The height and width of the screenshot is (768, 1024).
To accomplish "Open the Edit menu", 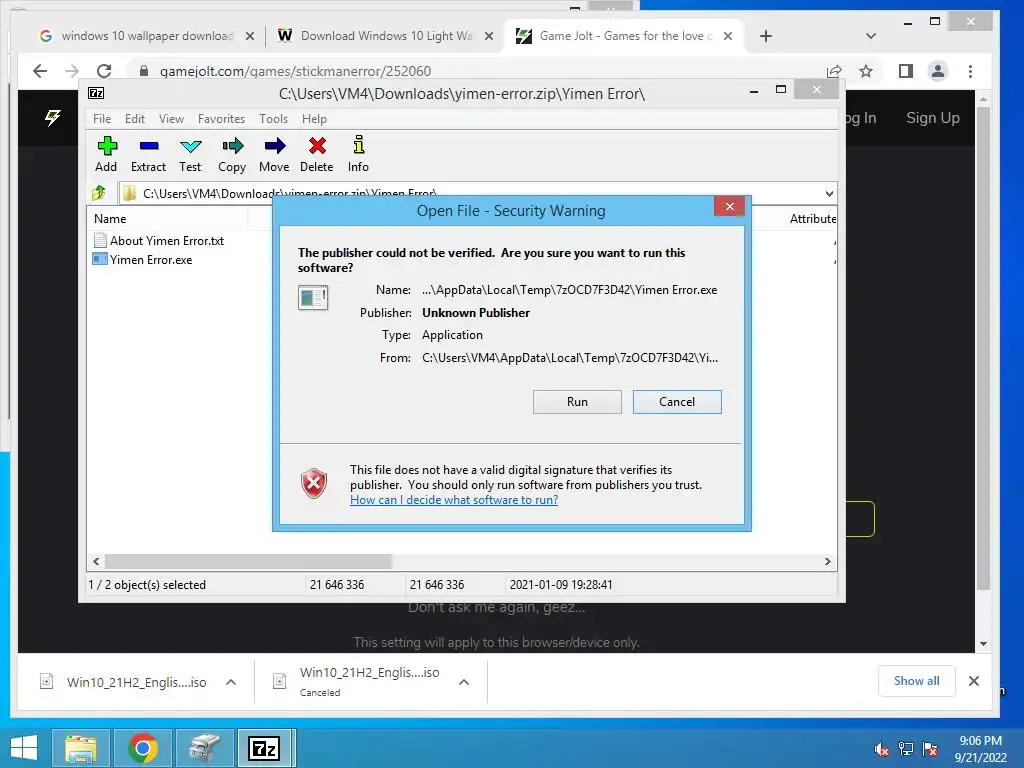I will tap(135, 119).
